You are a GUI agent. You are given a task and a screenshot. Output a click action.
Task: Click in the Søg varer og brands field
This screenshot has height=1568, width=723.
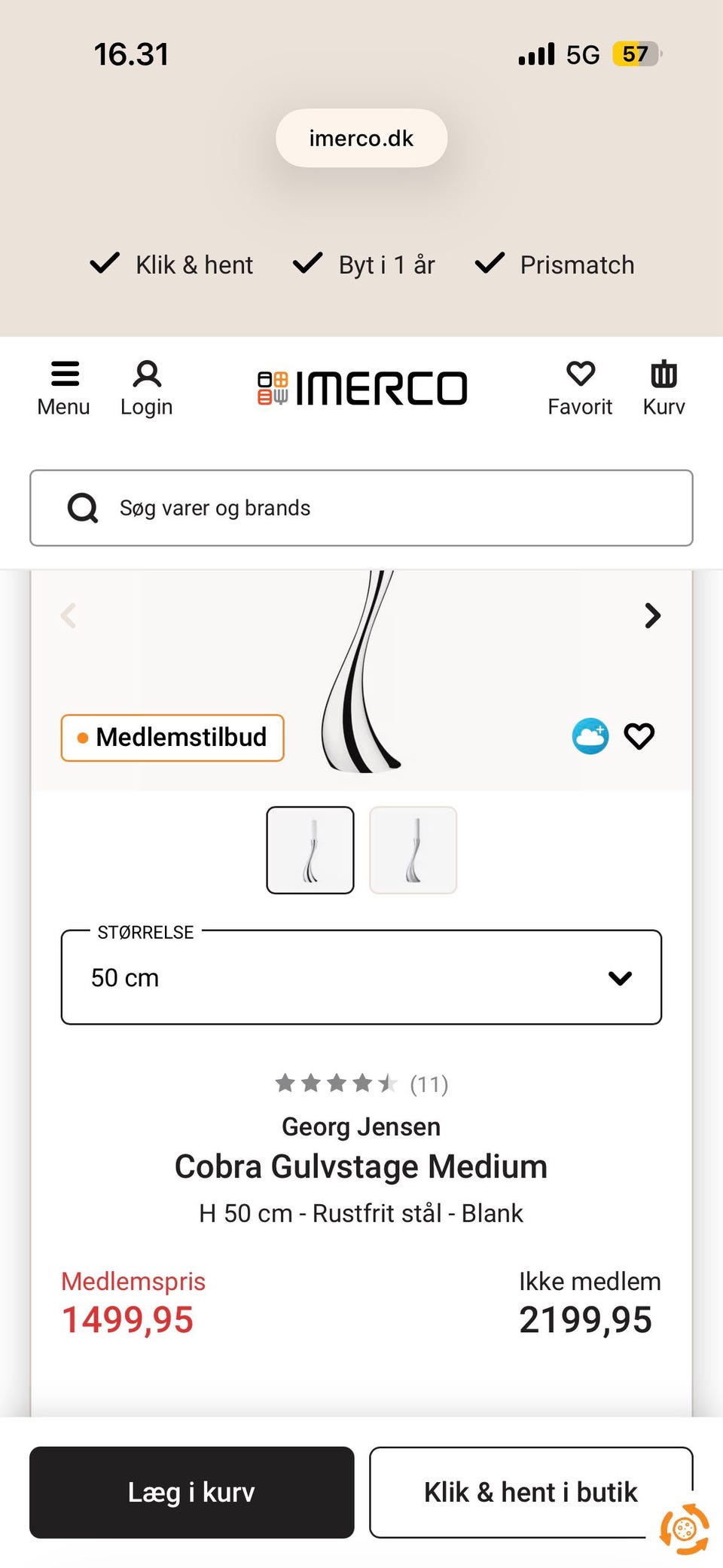[392, 508]
